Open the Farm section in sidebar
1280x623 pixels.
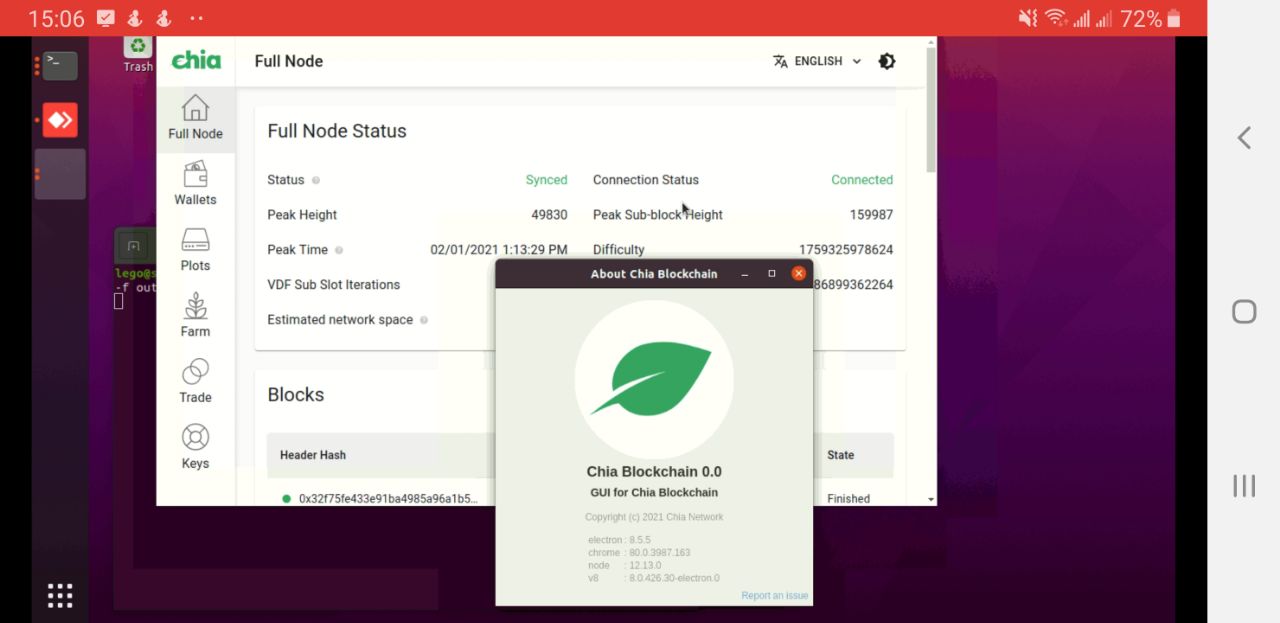195,316
